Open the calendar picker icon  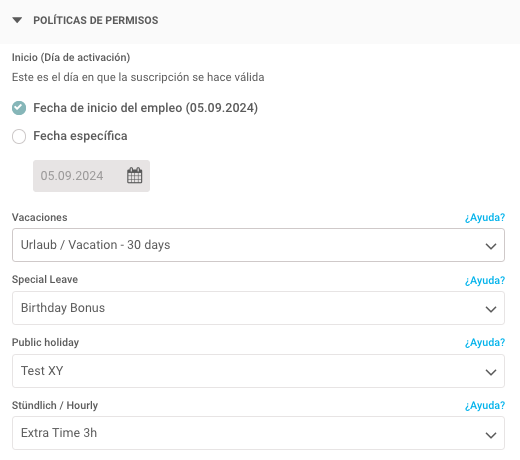pyautogui.click(x=135, y=175)
